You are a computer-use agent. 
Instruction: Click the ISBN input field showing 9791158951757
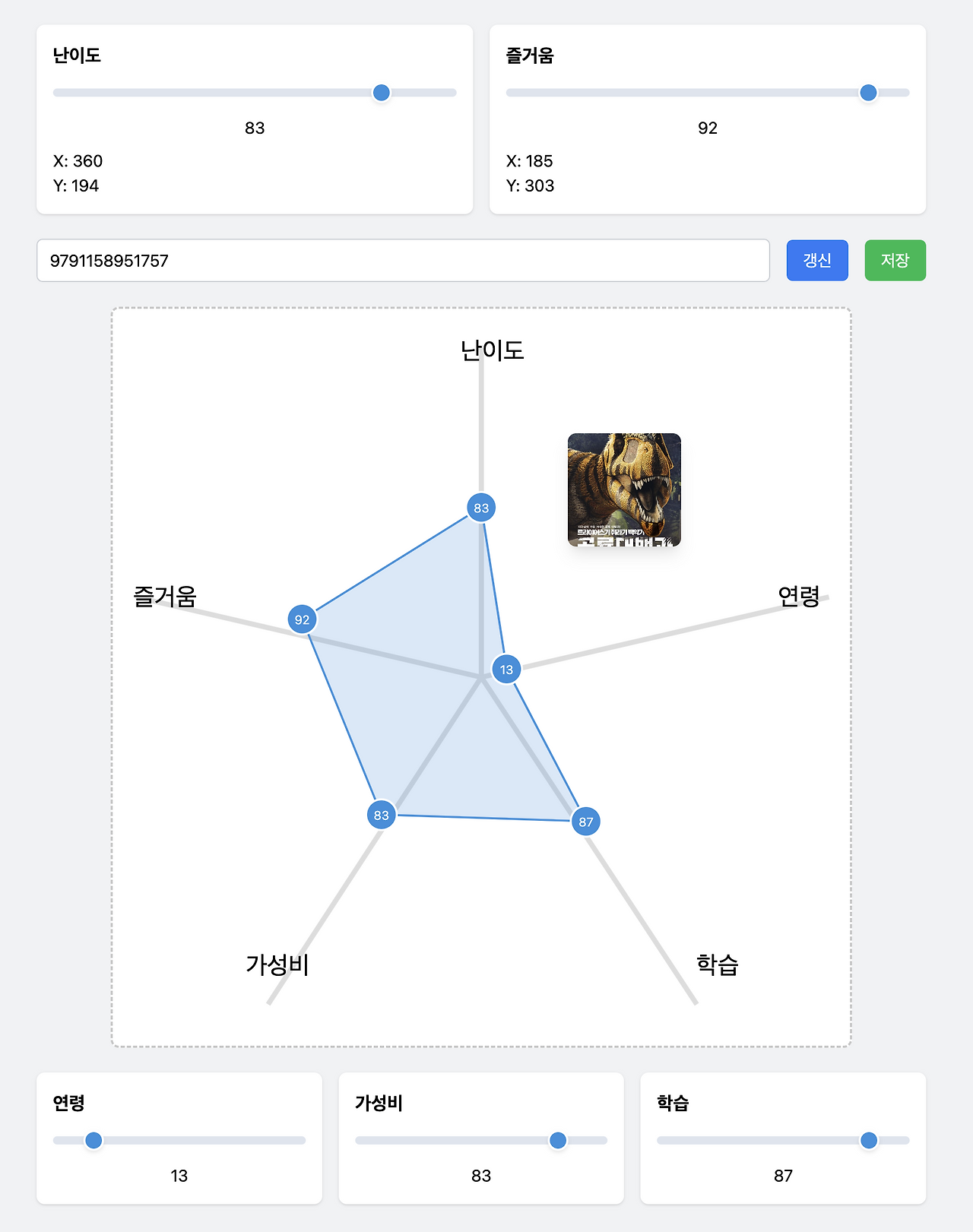[407, 261]
